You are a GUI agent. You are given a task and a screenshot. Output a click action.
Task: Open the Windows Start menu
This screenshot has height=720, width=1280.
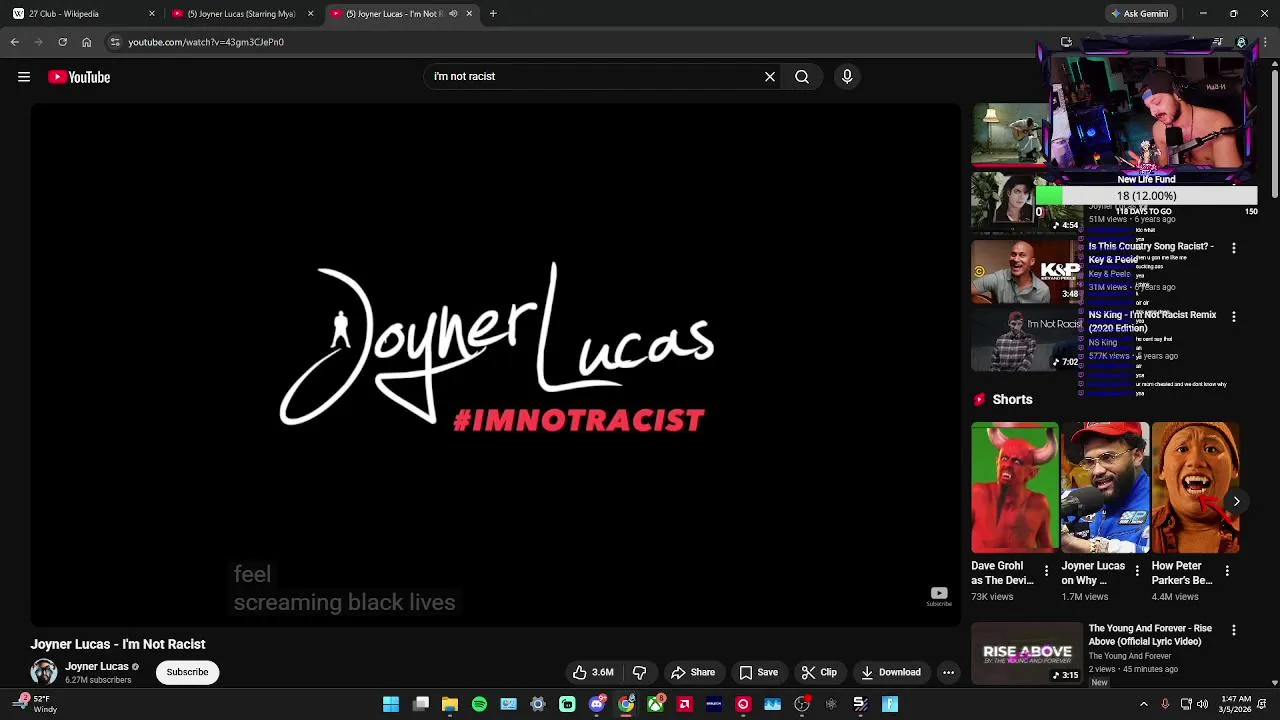click(391, 704)
